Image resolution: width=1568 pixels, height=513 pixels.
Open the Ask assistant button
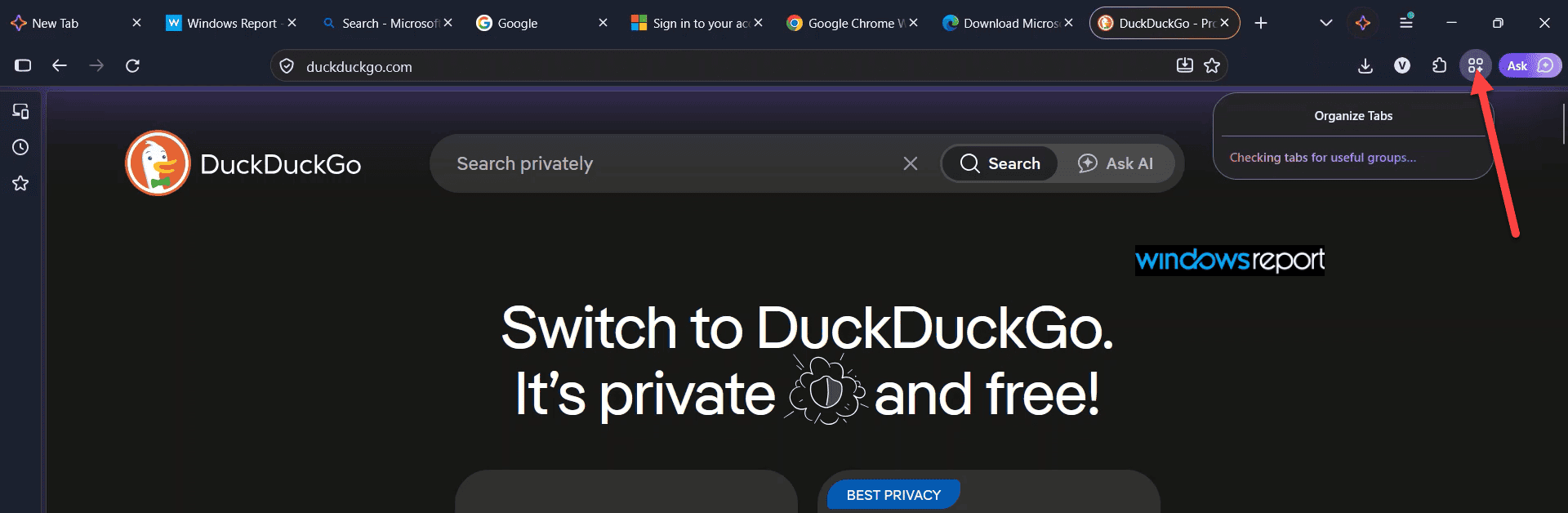tap(1530, 65)
